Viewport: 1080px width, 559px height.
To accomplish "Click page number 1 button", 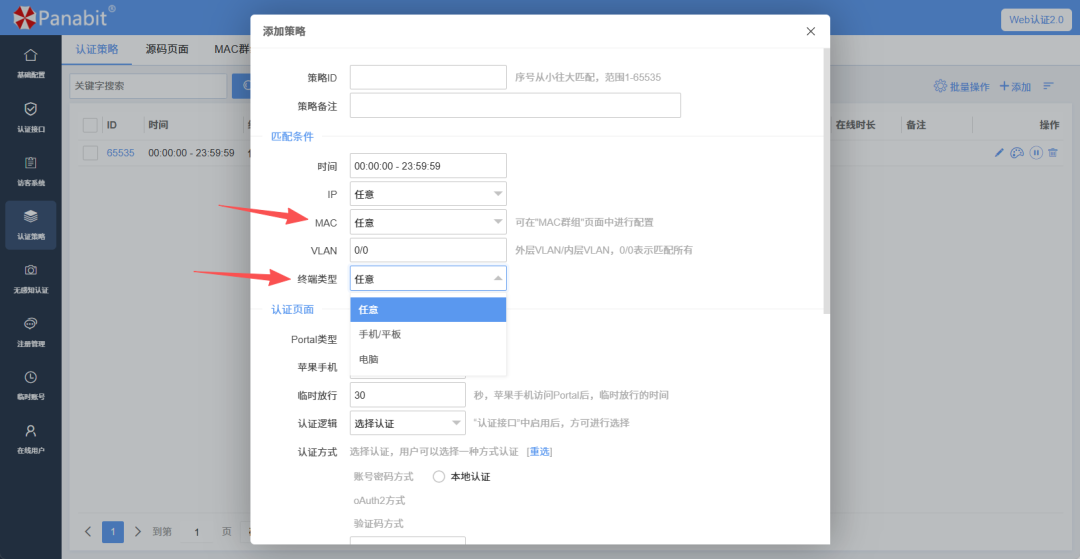I will coord(113,531).
